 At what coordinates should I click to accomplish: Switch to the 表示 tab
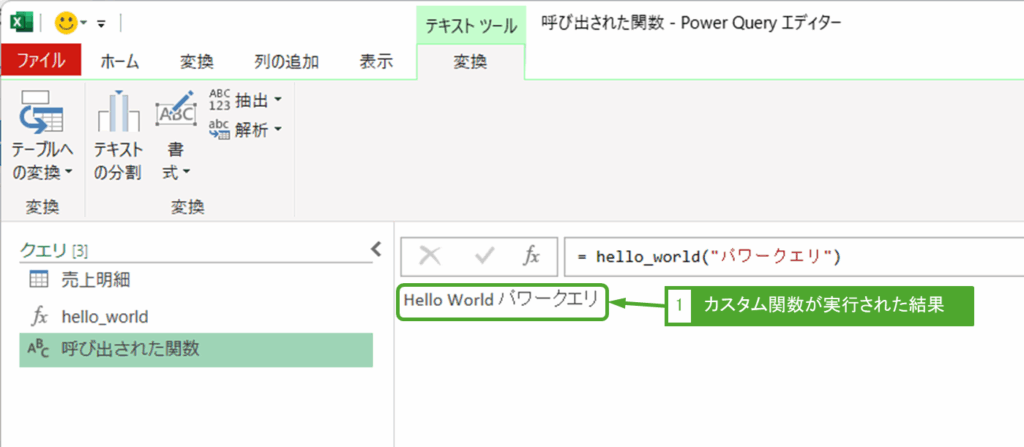click(x=375, y=61)
